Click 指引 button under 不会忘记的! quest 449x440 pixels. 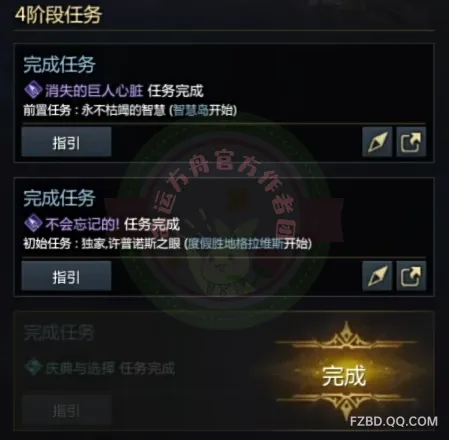[x=66, y=276]
